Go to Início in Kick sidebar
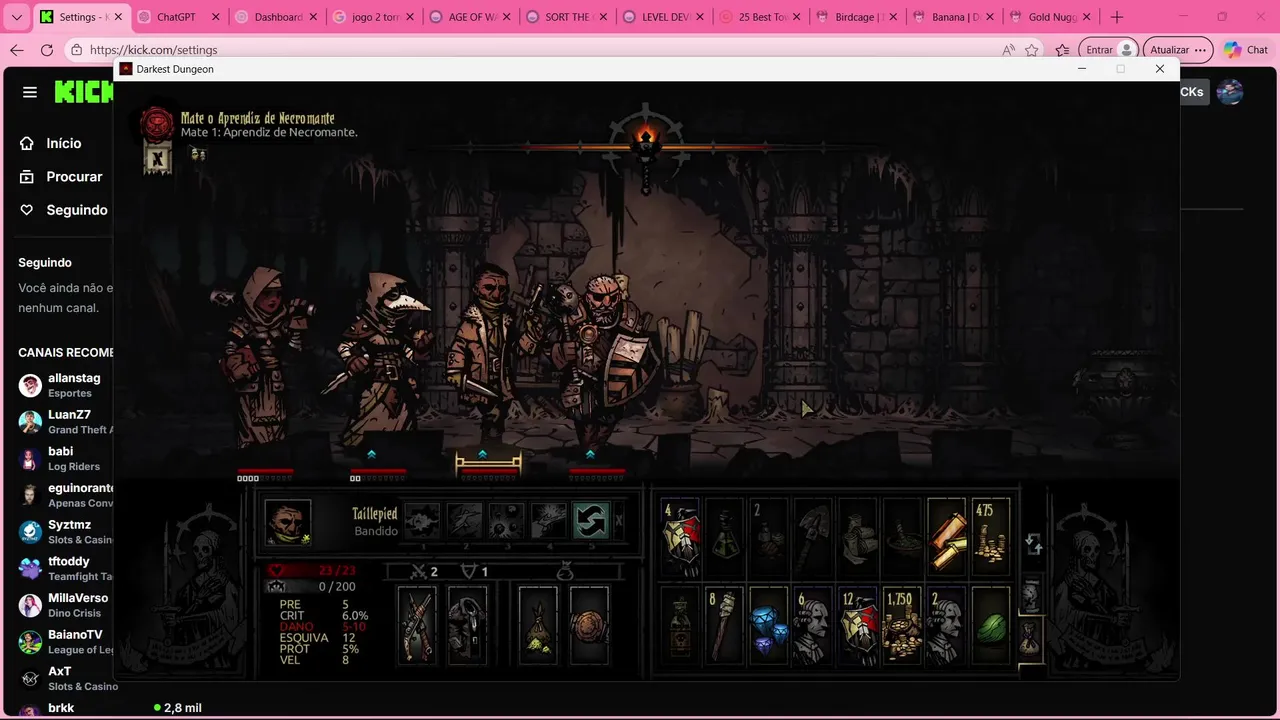The height and width of the screenshot is (720, 1280). (x=51, y=143)
